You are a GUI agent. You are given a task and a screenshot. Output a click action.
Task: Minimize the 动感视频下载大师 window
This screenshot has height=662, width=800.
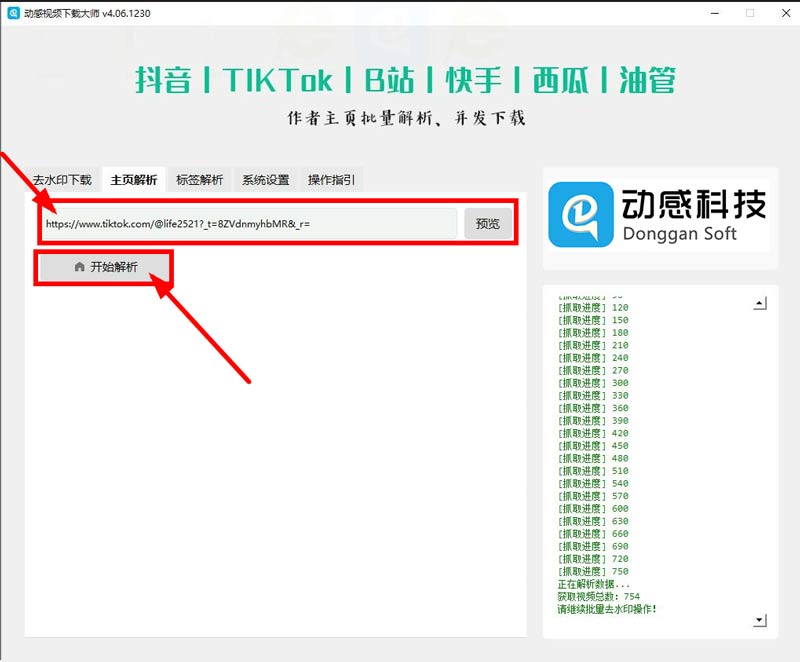pos(715,13)
